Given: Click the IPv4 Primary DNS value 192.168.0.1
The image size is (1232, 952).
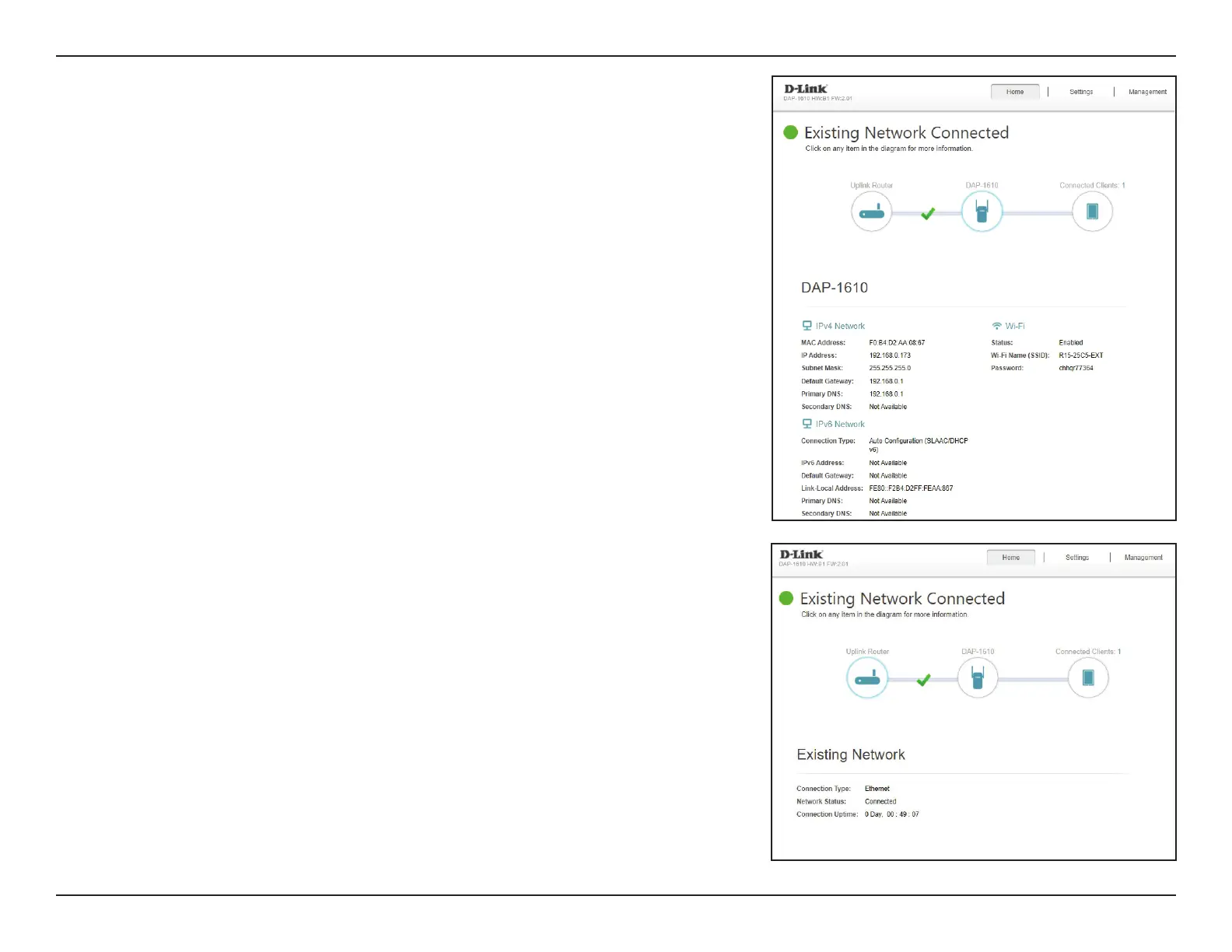Looking at the screenshot, I should click(x=886, y=394).
